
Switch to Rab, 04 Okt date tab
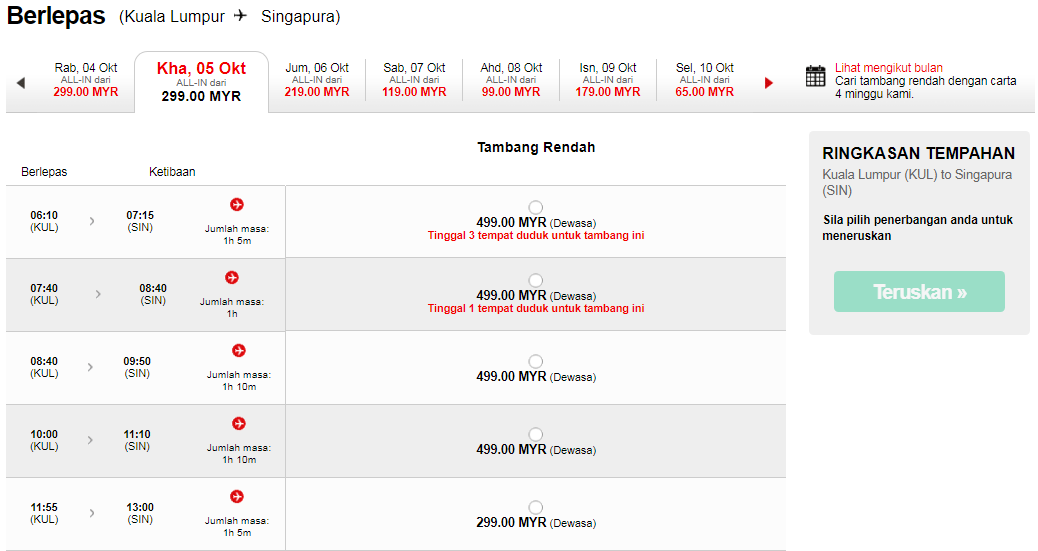86,80
